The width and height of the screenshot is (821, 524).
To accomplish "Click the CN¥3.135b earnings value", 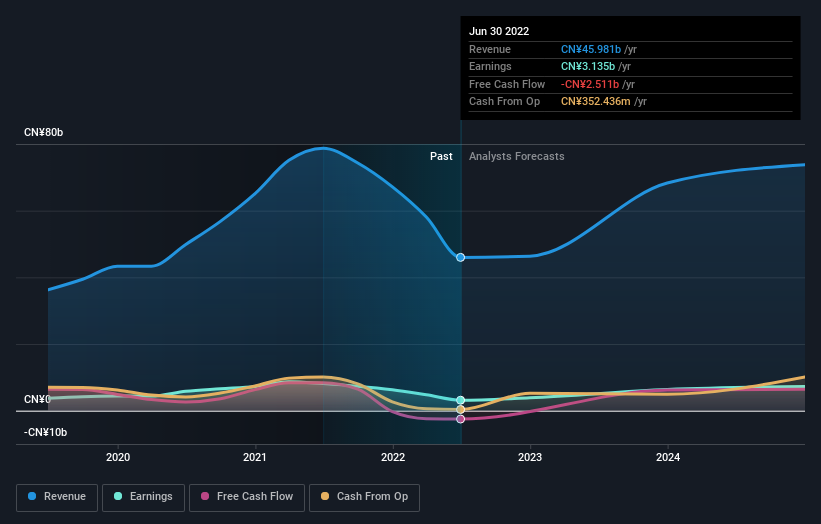I will point(588,66).
